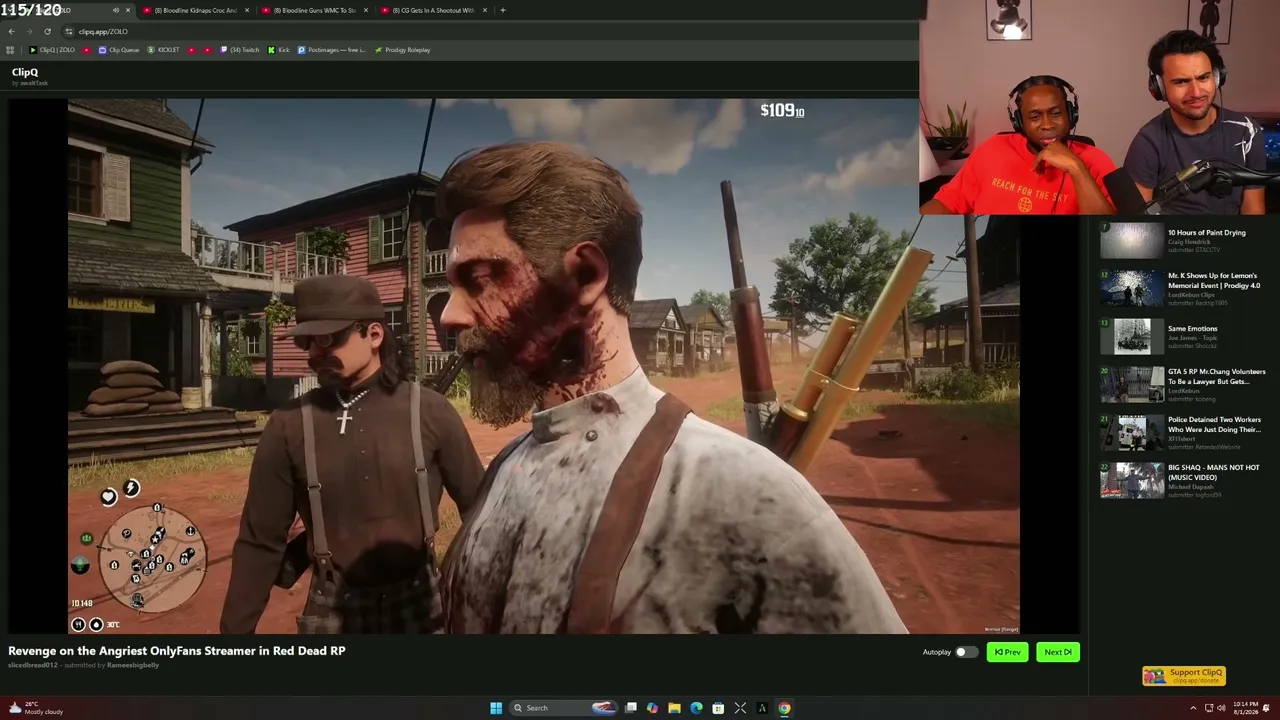Viewport: 1280px width, 720px height.
Task: Open the weather widget on the taskbar
Action: pyautogui.click(x=37, y=708)
